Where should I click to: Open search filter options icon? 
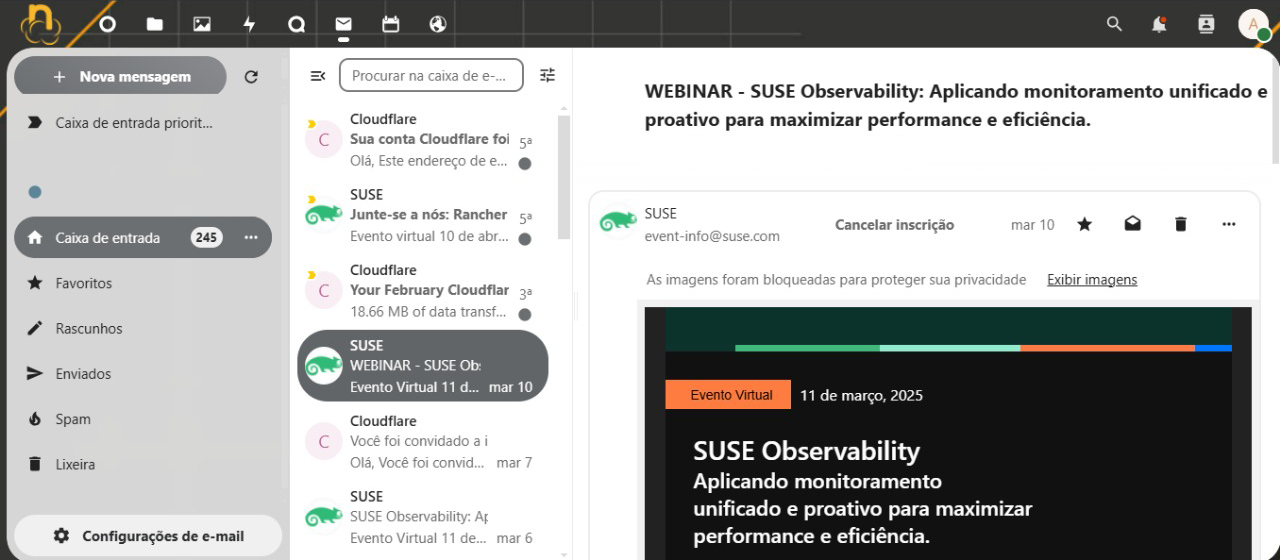(547, 75)
